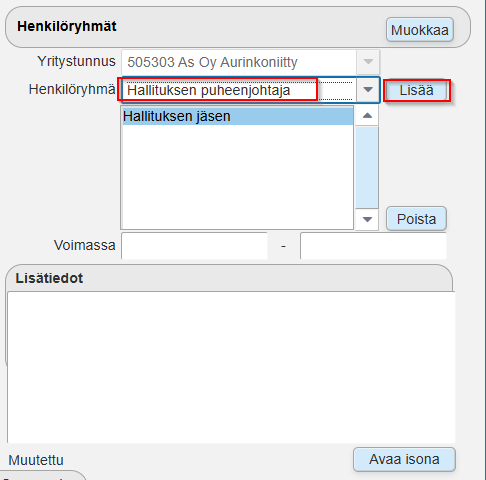This screenshot has width=486, height=480.
Task: Click the Lisätiedot section header
Action: 49,278
